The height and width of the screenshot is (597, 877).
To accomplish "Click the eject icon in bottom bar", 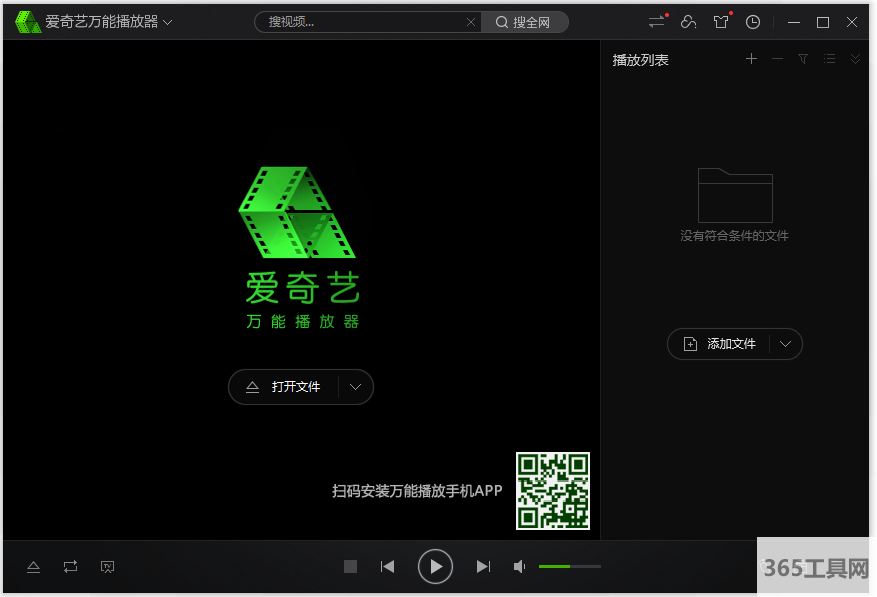I will point(33,567).
